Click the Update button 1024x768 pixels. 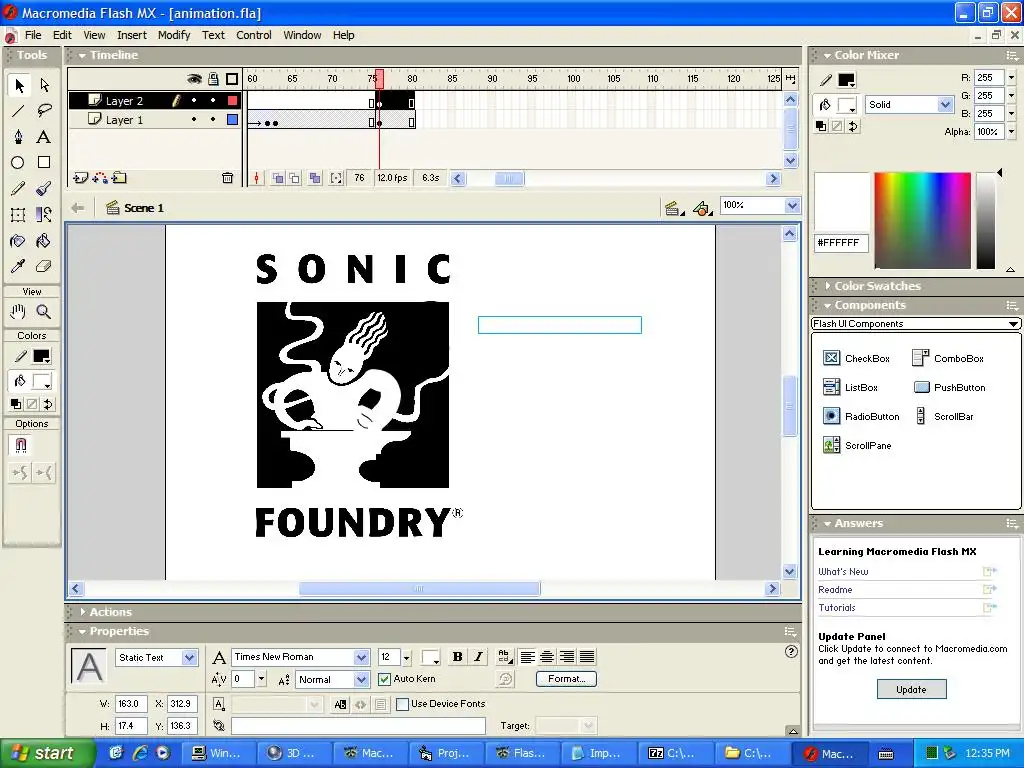pyautogui.click(x=911, y=690)
